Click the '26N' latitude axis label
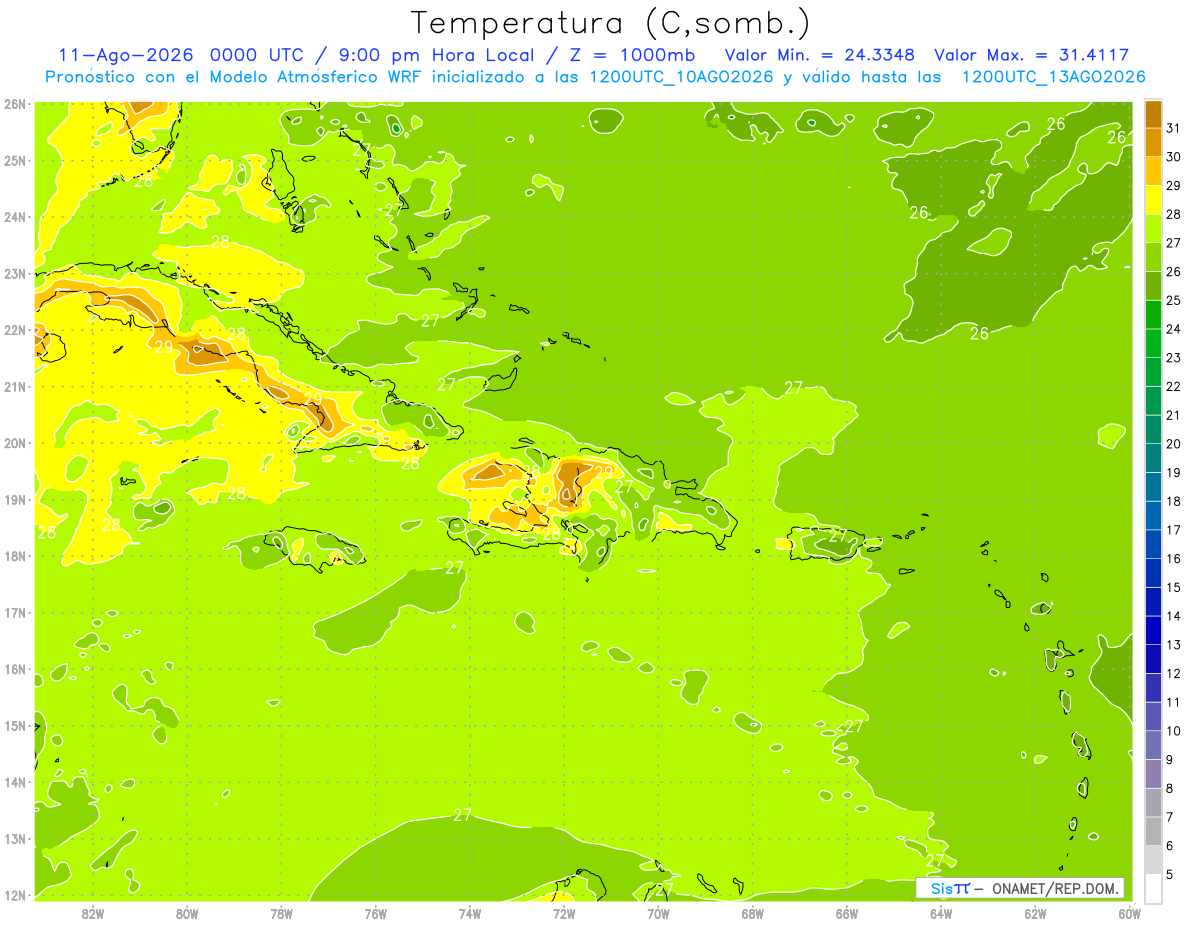1200x927 pixels. (15, 104)
